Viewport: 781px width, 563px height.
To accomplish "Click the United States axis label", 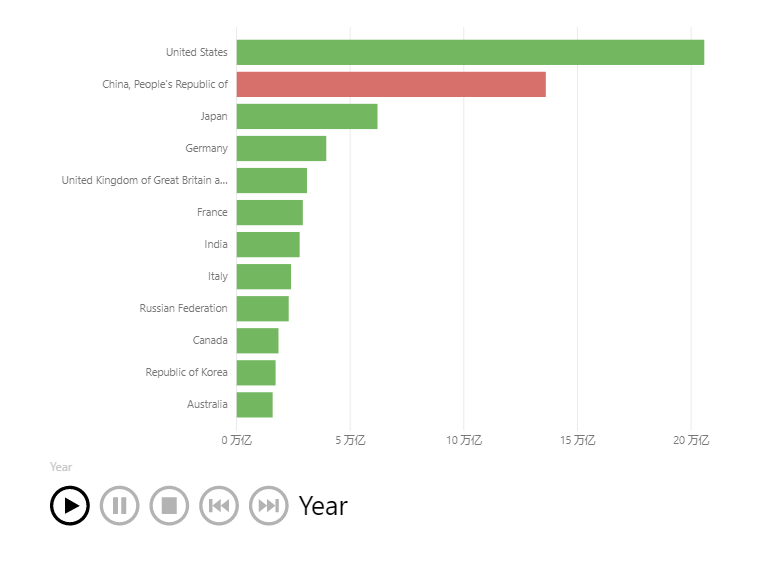I will pyautogui.click(x=196, y=52).
